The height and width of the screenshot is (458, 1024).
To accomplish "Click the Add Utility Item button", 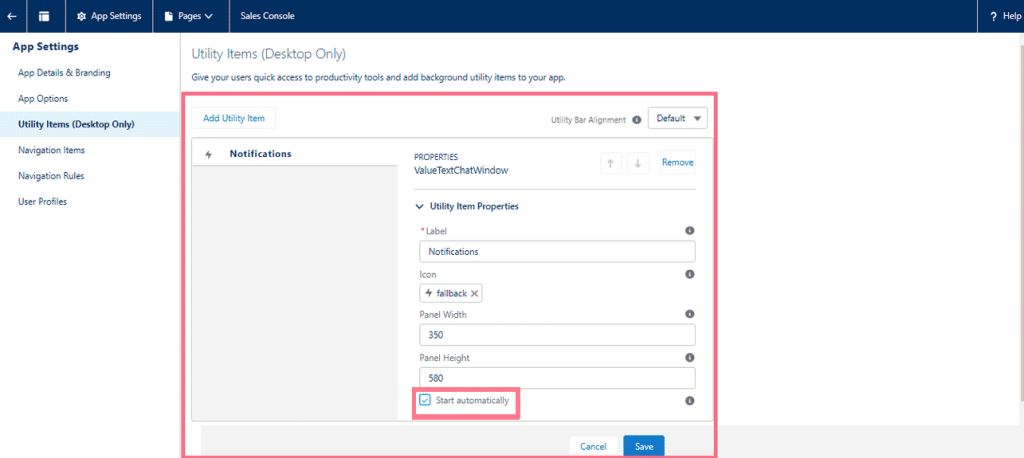I will 234,118.
